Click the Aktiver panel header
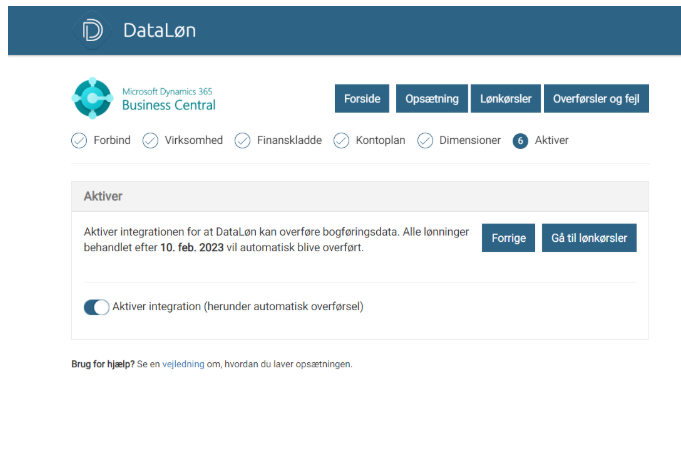The image size is (681, 457). (x=359, y=196)
